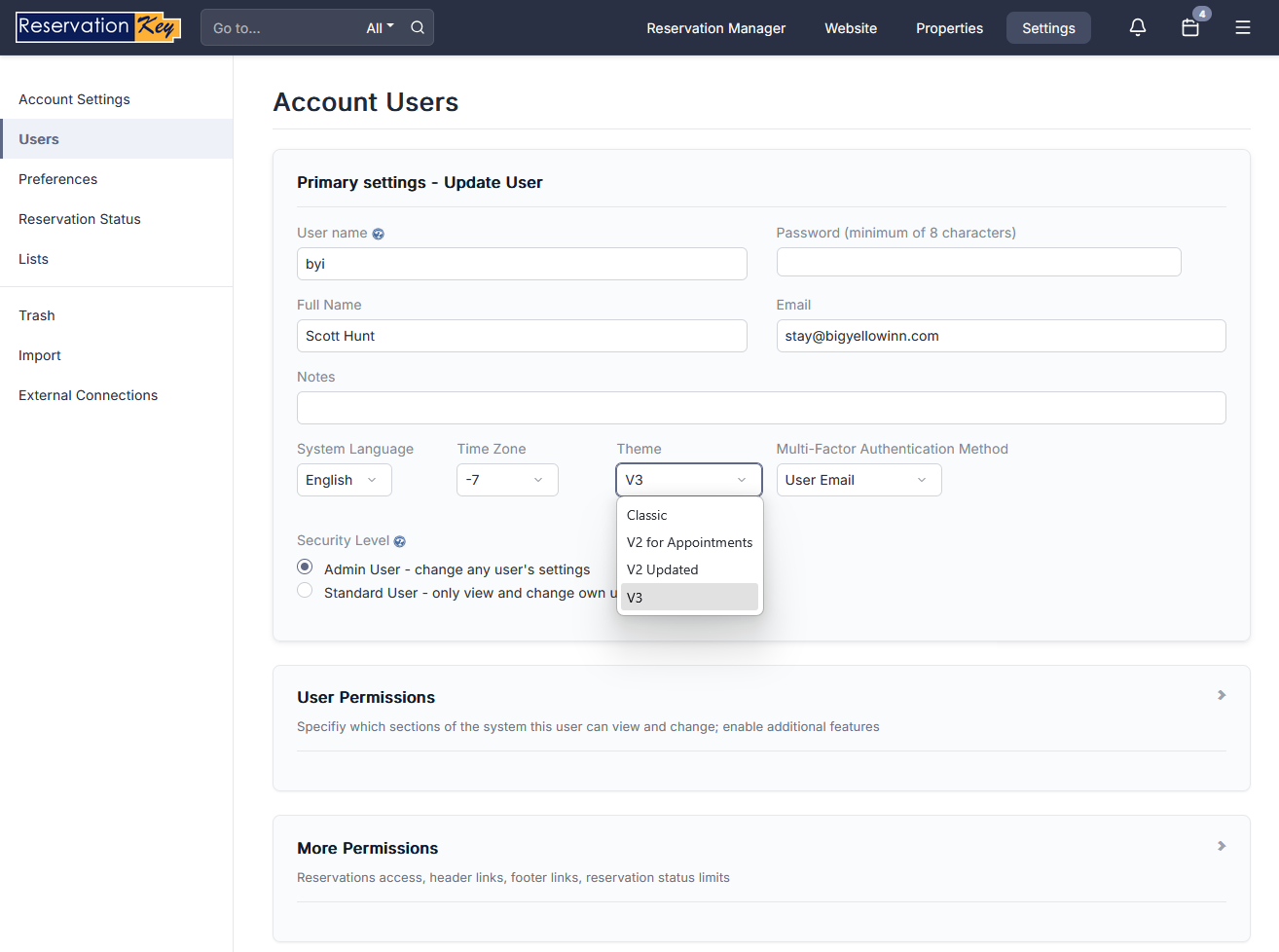Image resolution: width=1279 pixels, height=952 pixels.
Task: Click the User name help icon
Action: click(x=379, y=234)
